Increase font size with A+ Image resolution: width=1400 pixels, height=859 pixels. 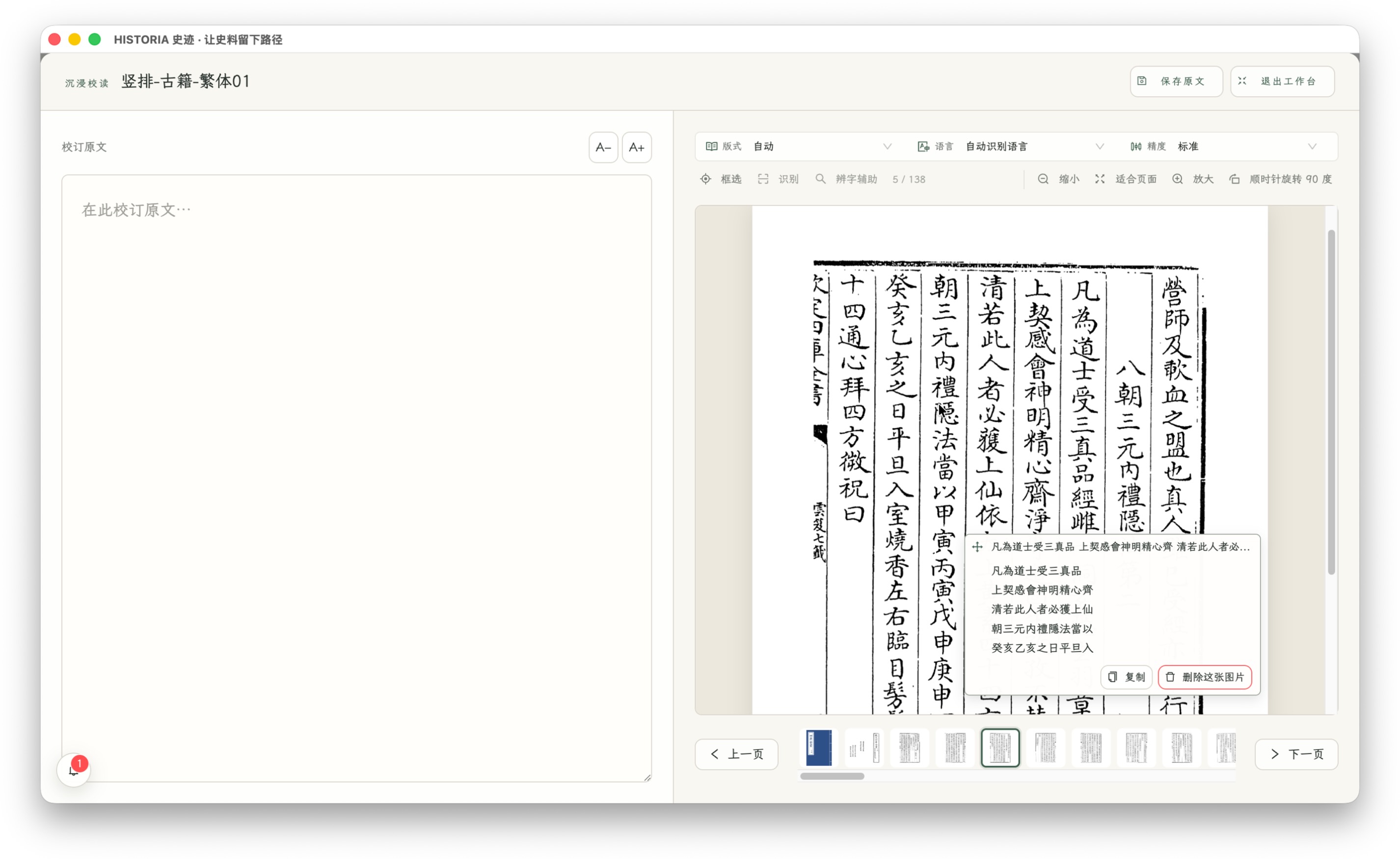[636, 148]
